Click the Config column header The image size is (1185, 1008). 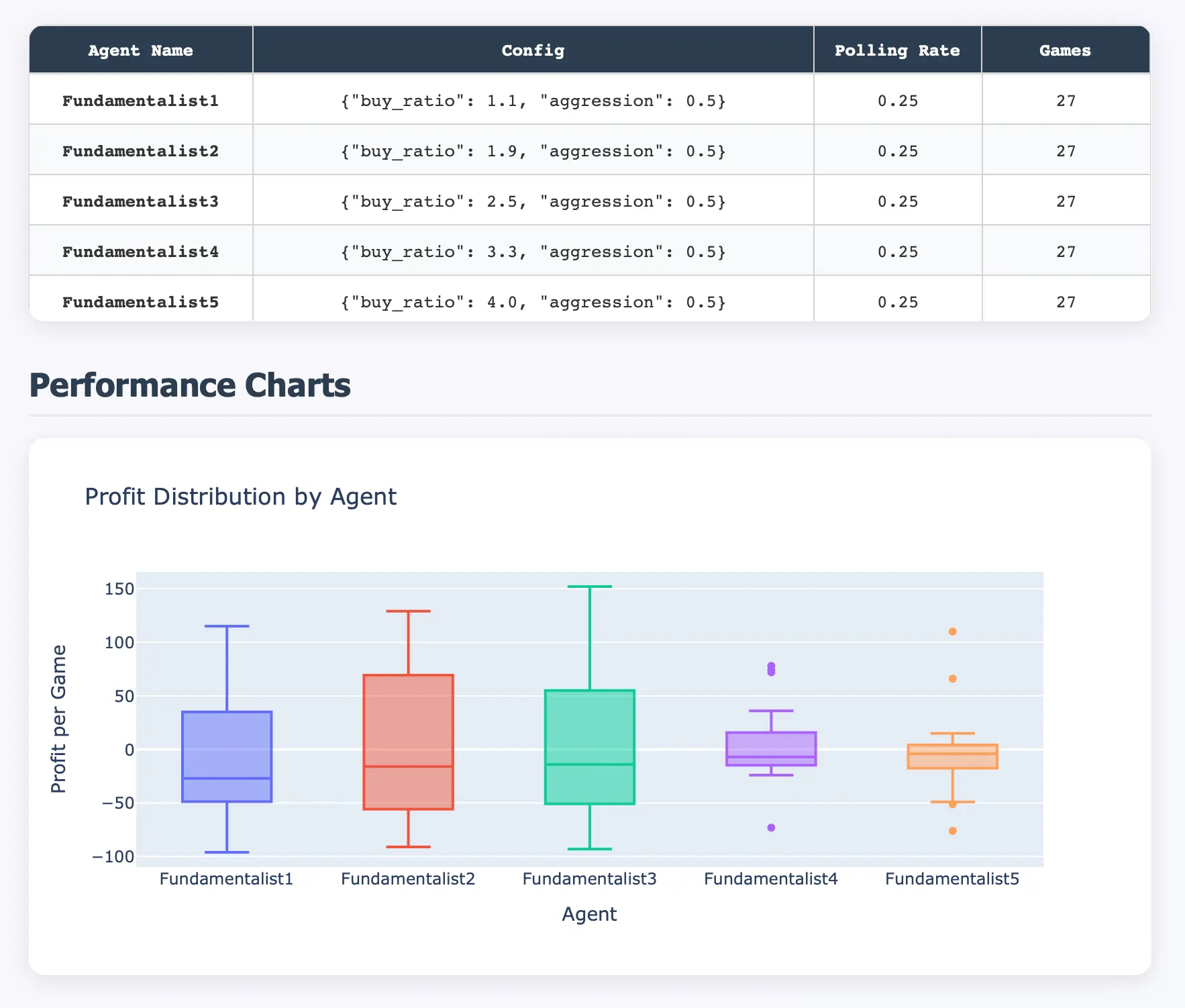(x=533, y=50)
